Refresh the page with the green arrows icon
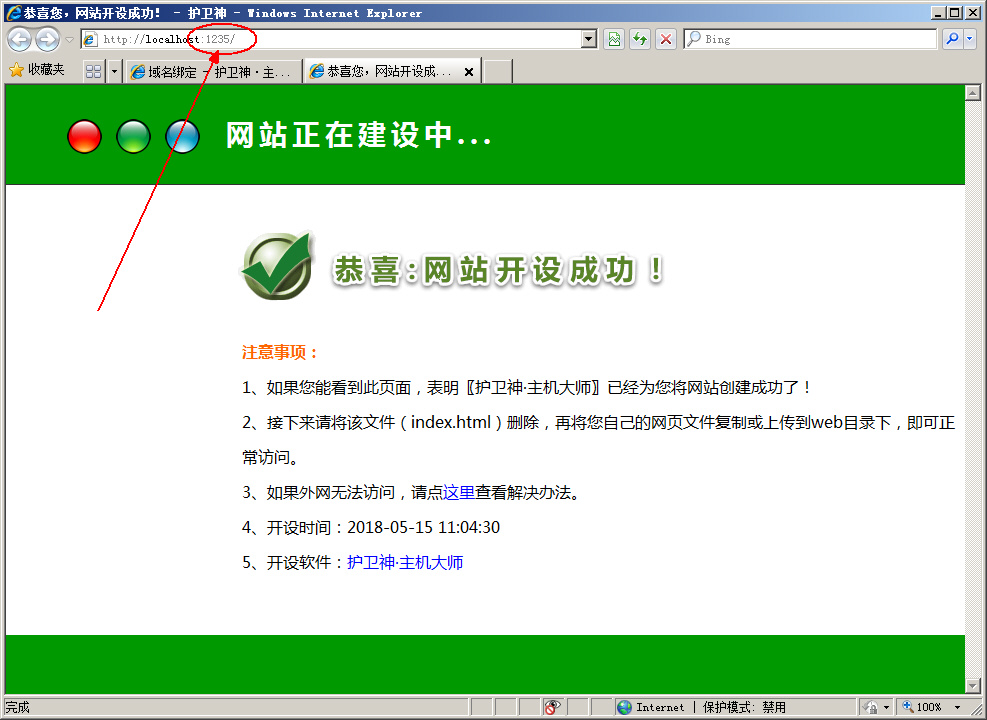This screenshot has height=720, width=987. click(x=640, y=39)
